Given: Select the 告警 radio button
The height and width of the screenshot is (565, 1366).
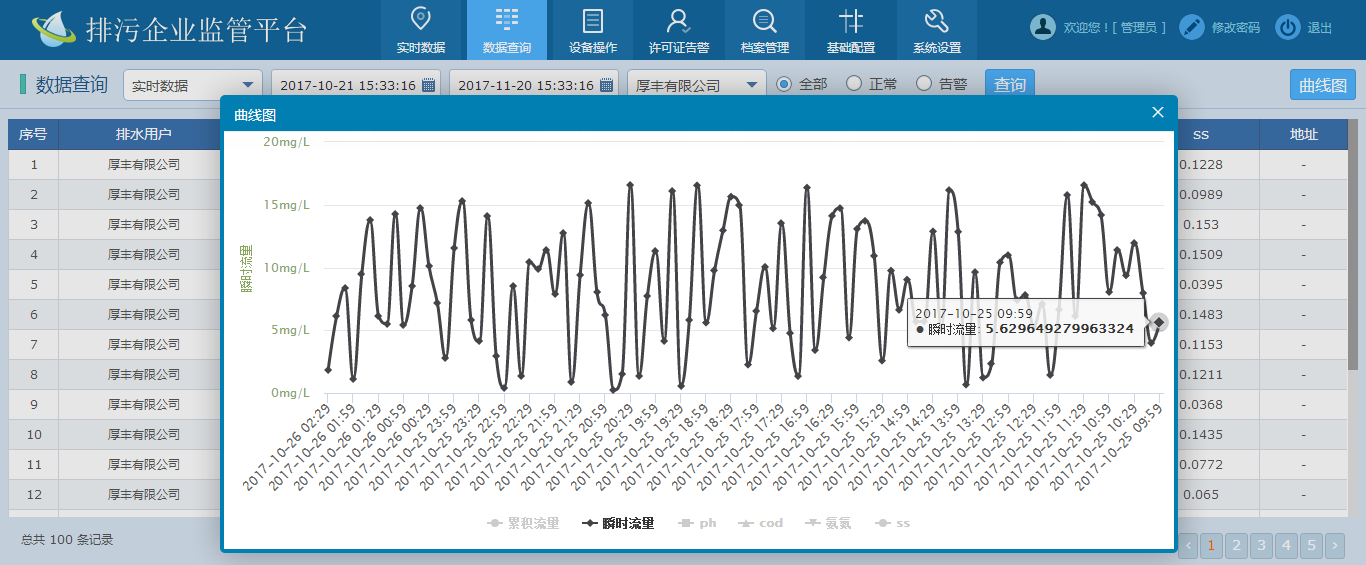Looking at the screenshot, I should [924, 84].
